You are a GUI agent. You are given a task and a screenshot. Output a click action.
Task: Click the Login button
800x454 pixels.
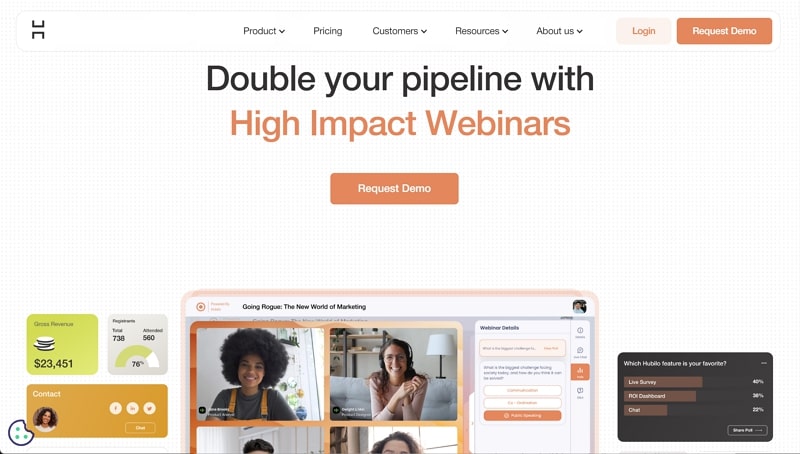(643, 31)
